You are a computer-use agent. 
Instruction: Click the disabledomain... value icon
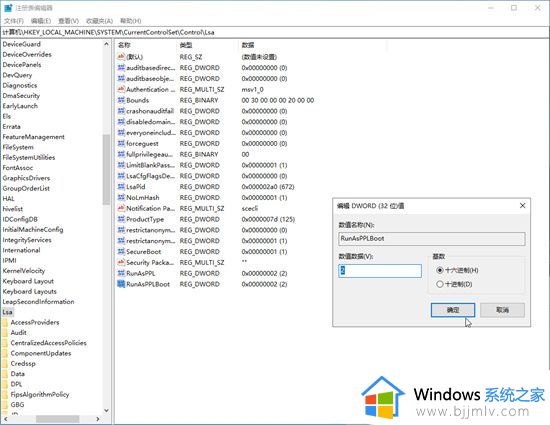(x=121, y=122)
